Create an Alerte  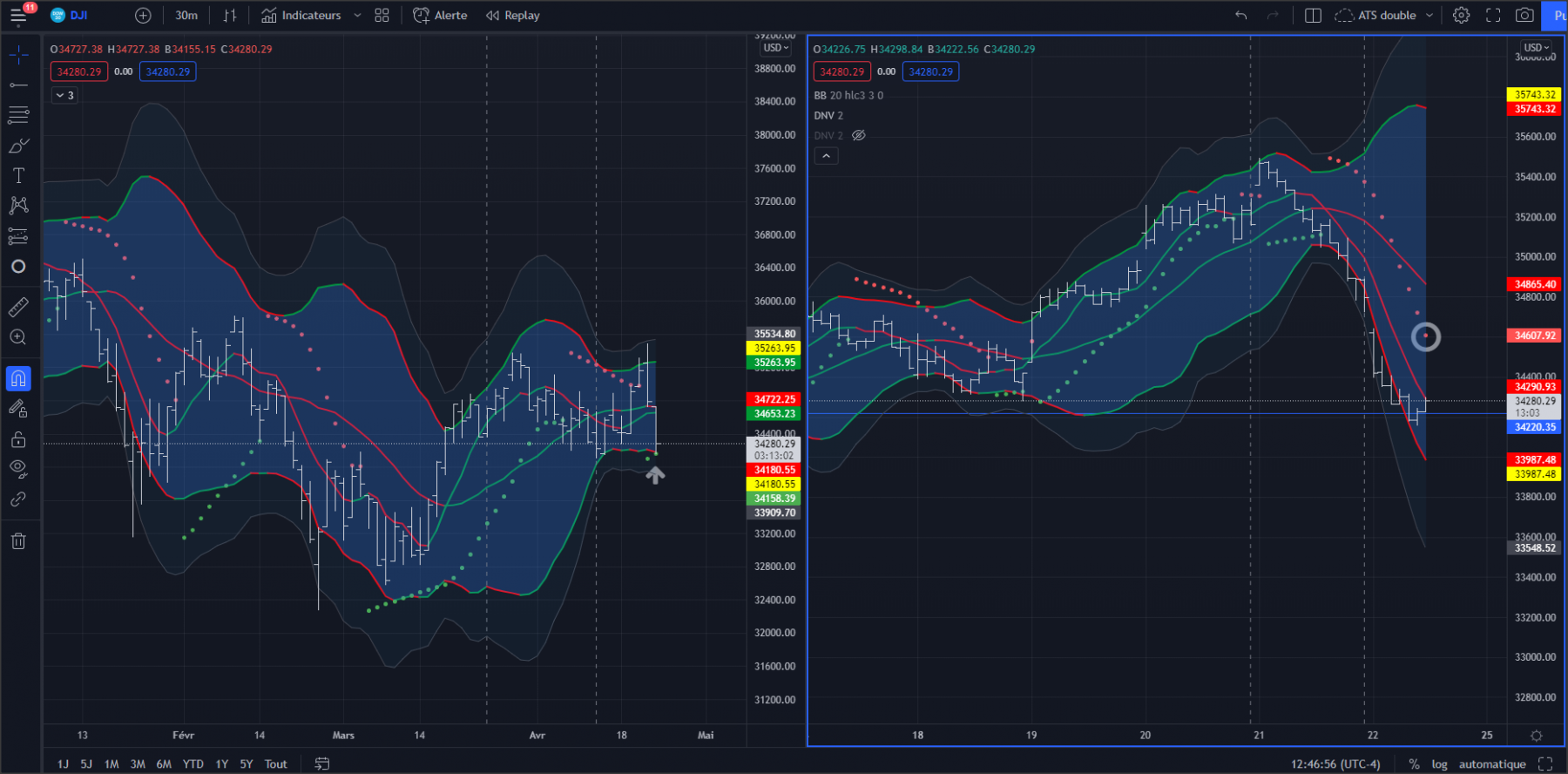tap(440, 16)
